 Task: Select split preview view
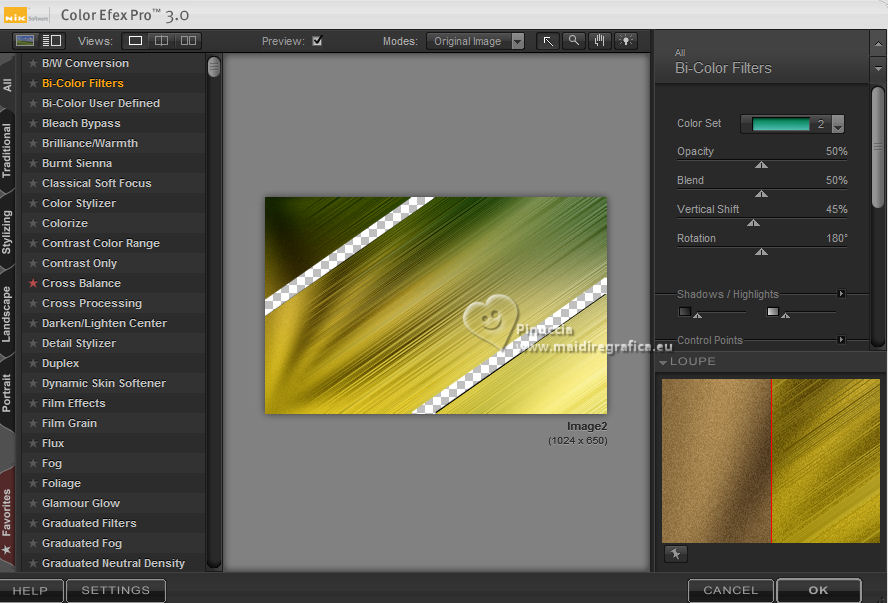pyautogui.click(x=161, y=41)
